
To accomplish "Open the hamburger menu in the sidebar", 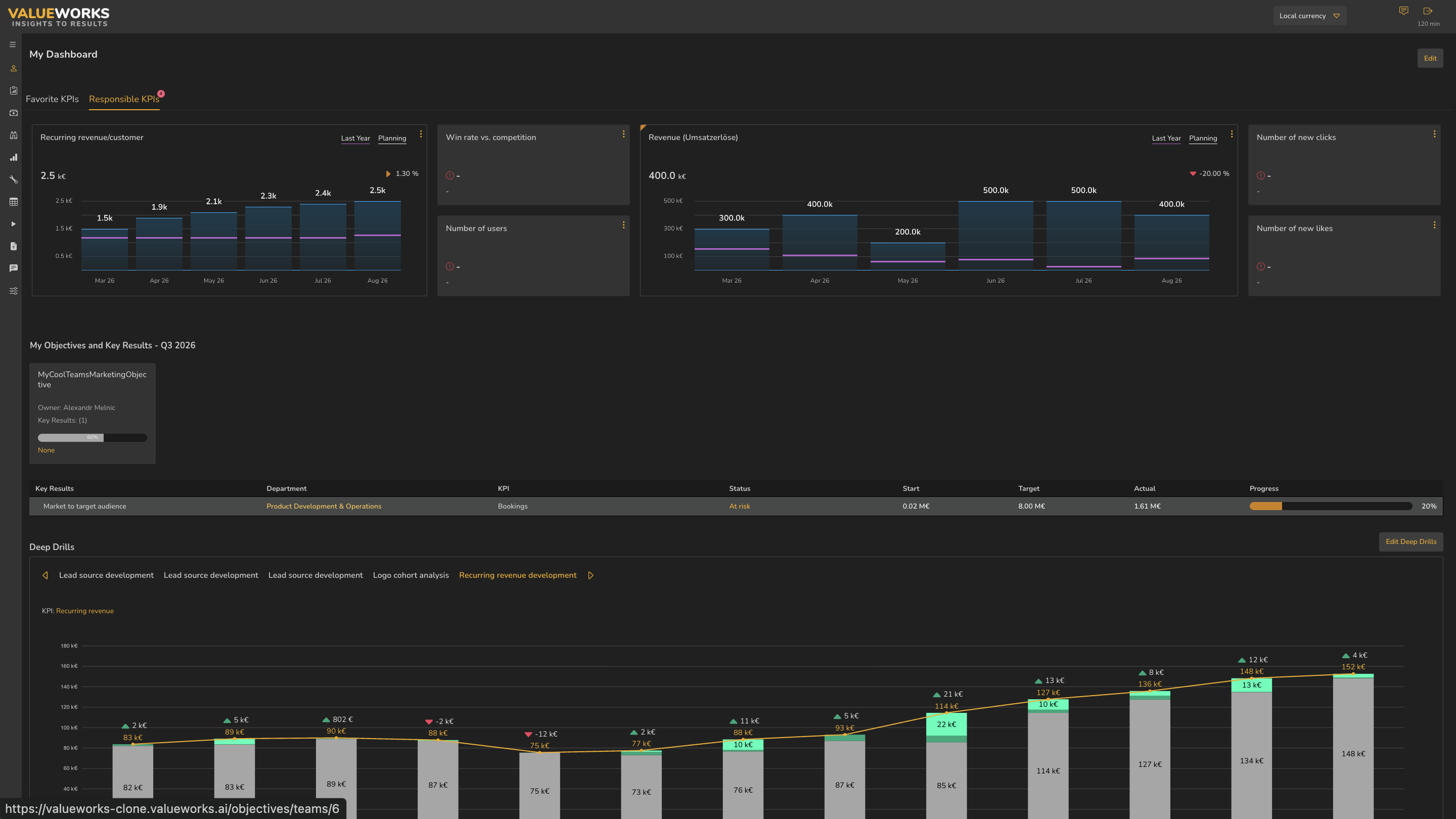I will (13, 44).
